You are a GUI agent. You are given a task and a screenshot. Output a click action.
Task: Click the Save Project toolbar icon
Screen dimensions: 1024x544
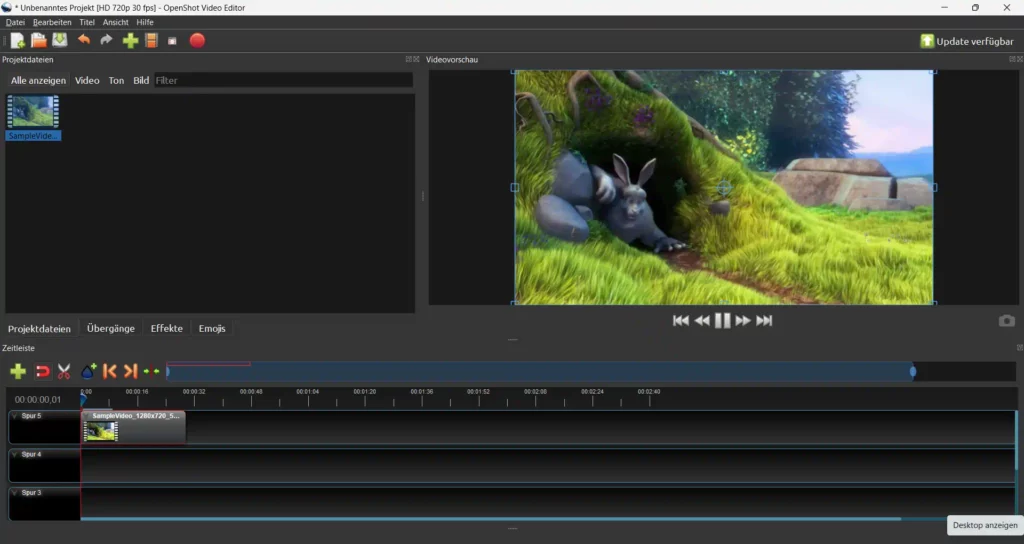(60, 41)
